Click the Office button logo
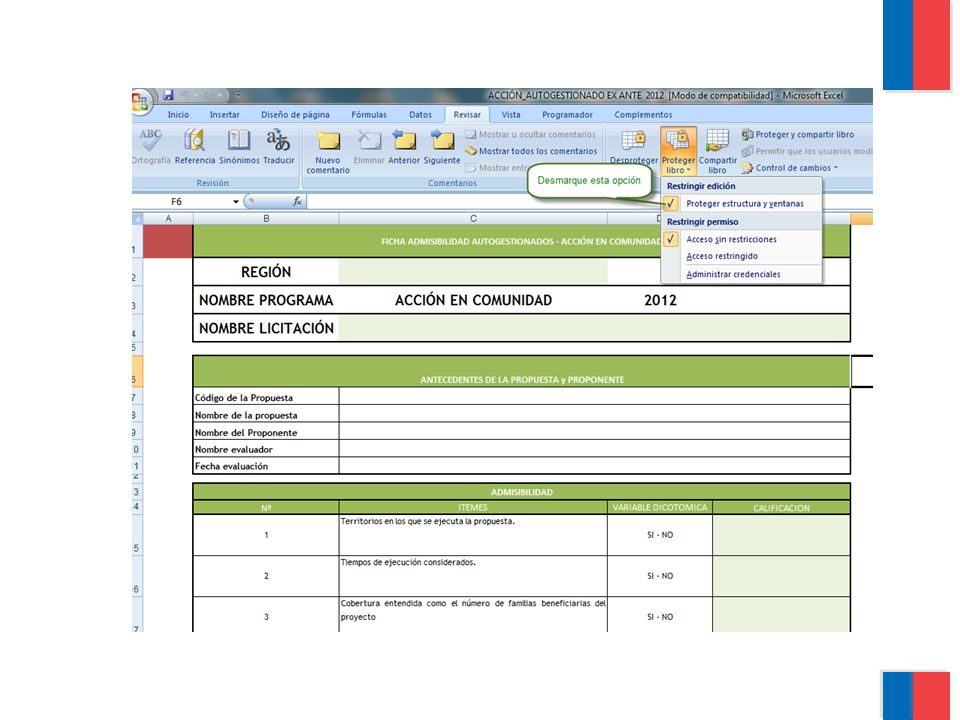 pos(140,102)
